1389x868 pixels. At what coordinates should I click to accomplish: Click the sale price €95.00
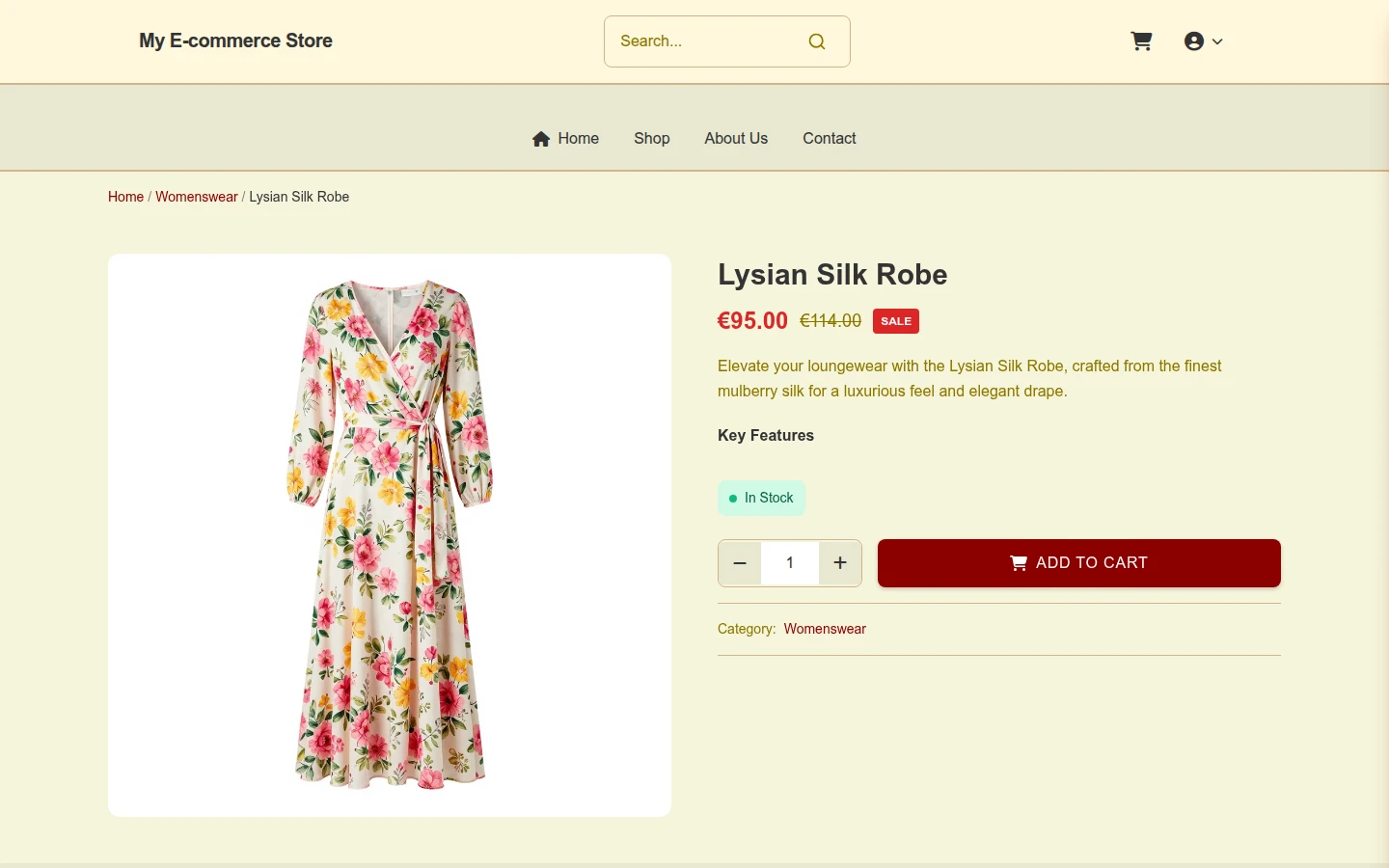click(x=752, y=321)
